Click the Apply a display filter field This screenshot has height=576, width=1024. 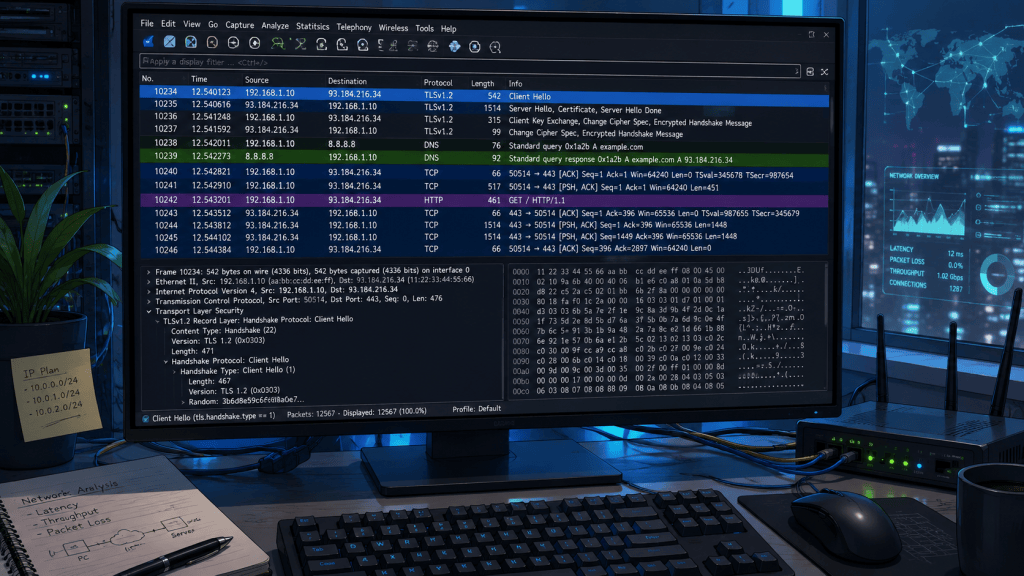[x=469, y=64]
